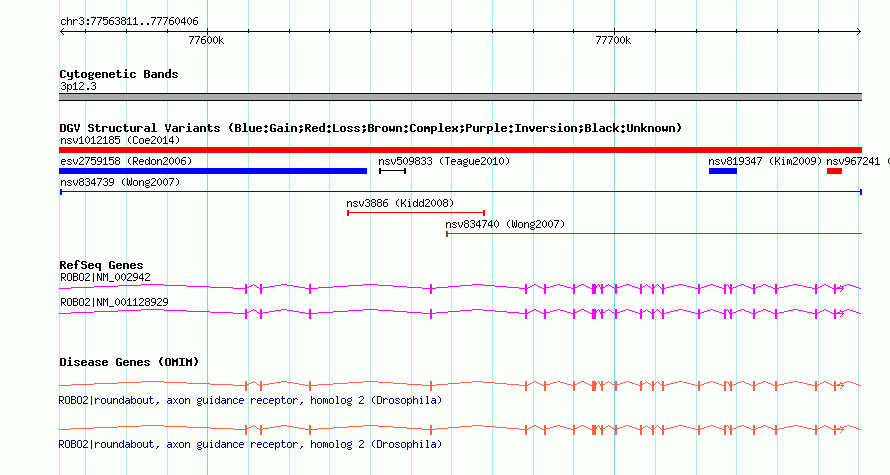The image size is (890, 475).
Task: Click the 3p12.3 band label
Action: point(78,86)
